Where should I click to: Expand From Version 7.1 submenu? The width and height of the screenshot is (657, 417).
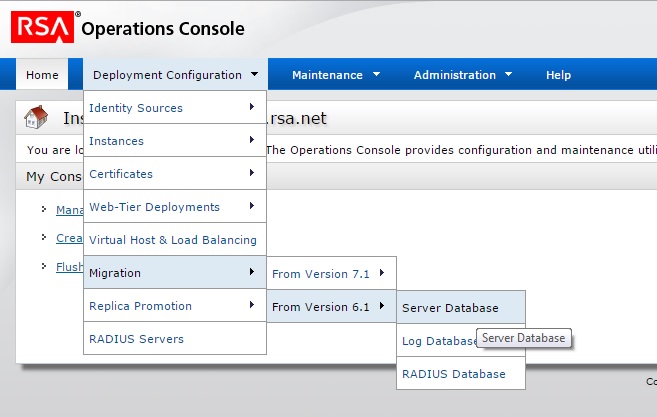coord(331,273)
